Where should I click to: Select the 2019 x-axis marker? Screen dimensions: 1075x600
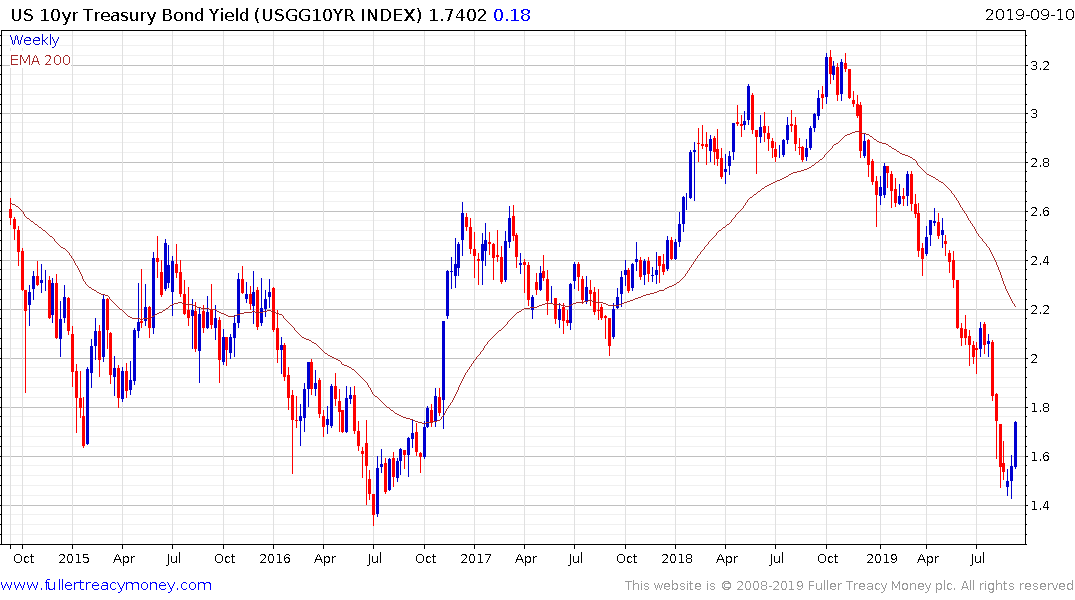tap(882, 558)
